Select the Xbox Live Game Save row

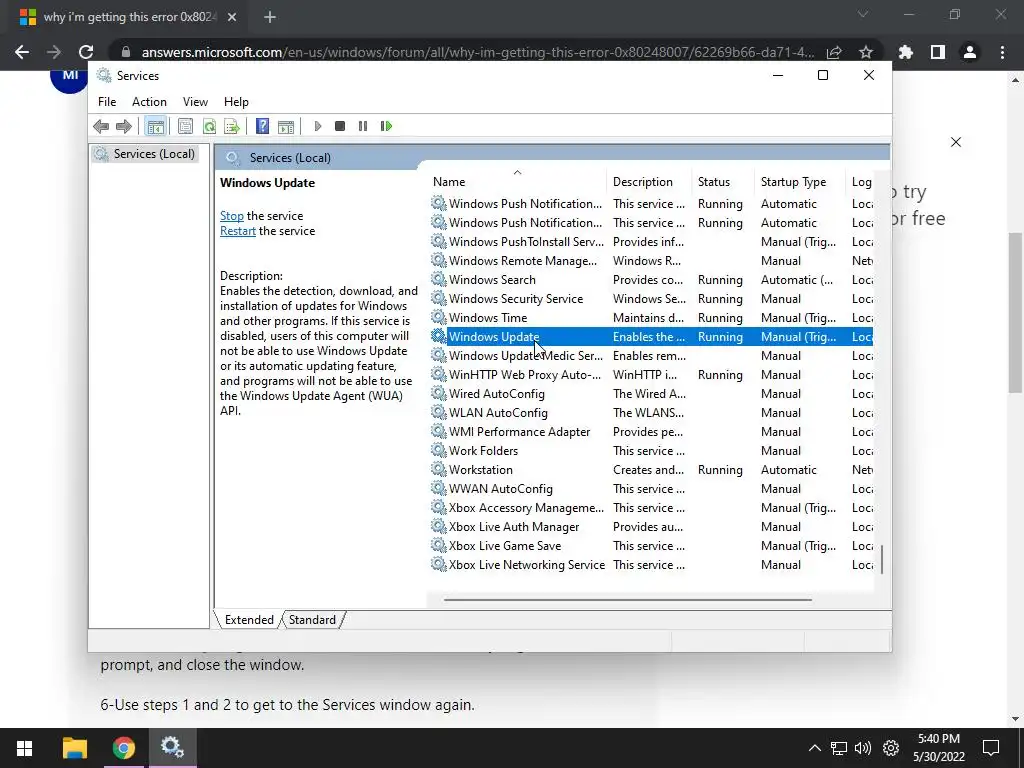pyautogui.click(x=651, y=545)
